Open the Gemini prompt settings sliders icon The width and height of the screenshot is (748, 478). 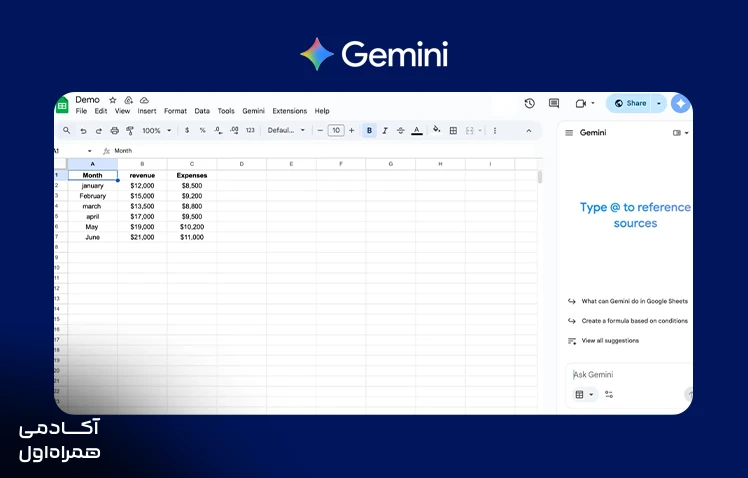[x=609, y=395]
